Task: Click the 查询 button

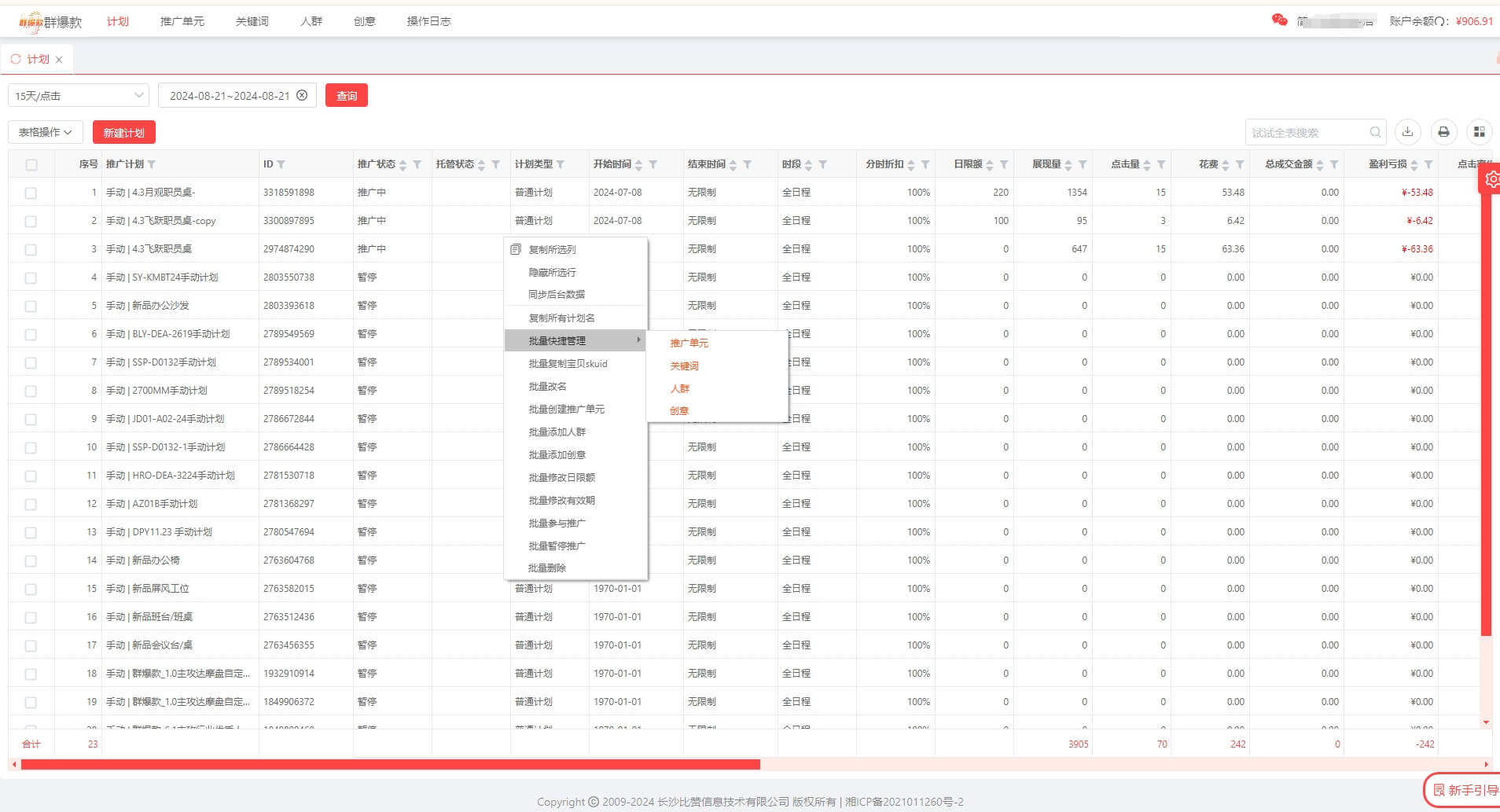Action: 347,95
